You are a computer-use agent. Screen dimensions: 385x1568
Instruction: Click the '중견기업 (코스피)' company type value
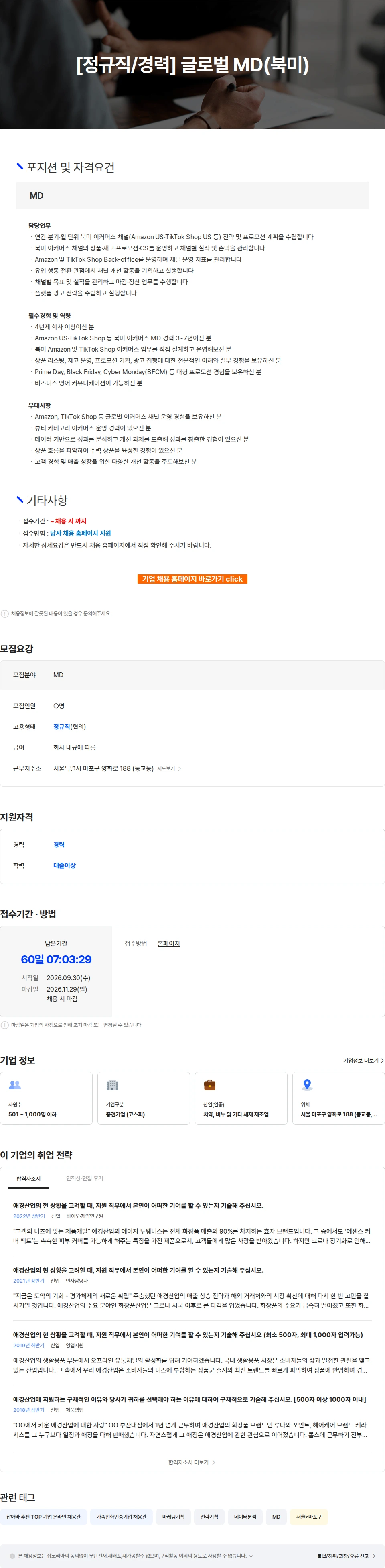click(x=125, y=1114)
